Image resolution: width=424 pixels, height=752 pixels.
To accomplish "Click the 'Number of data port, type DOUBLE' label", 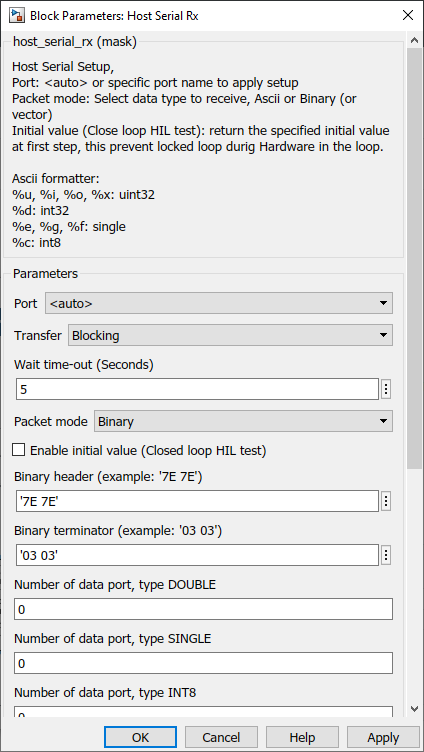I will [115, 585].
